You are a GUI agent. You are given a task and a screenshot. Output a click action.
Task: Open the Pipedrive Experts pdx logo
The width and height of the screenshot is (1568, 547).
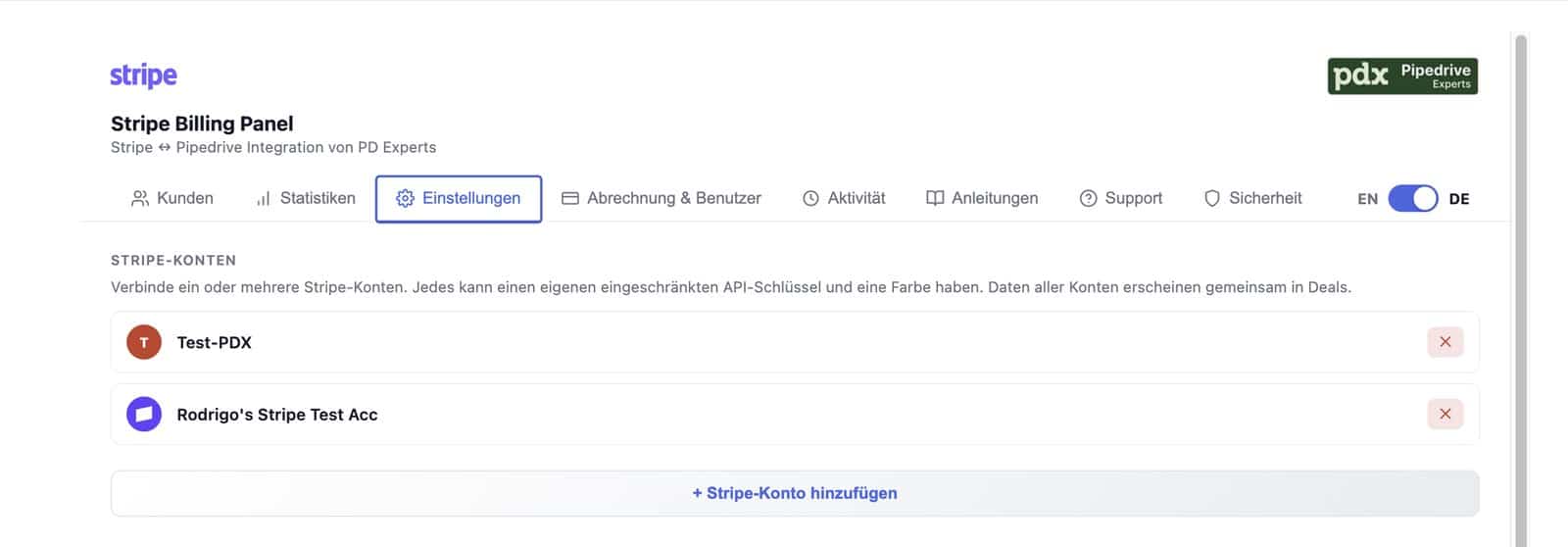coord(1402,75)
